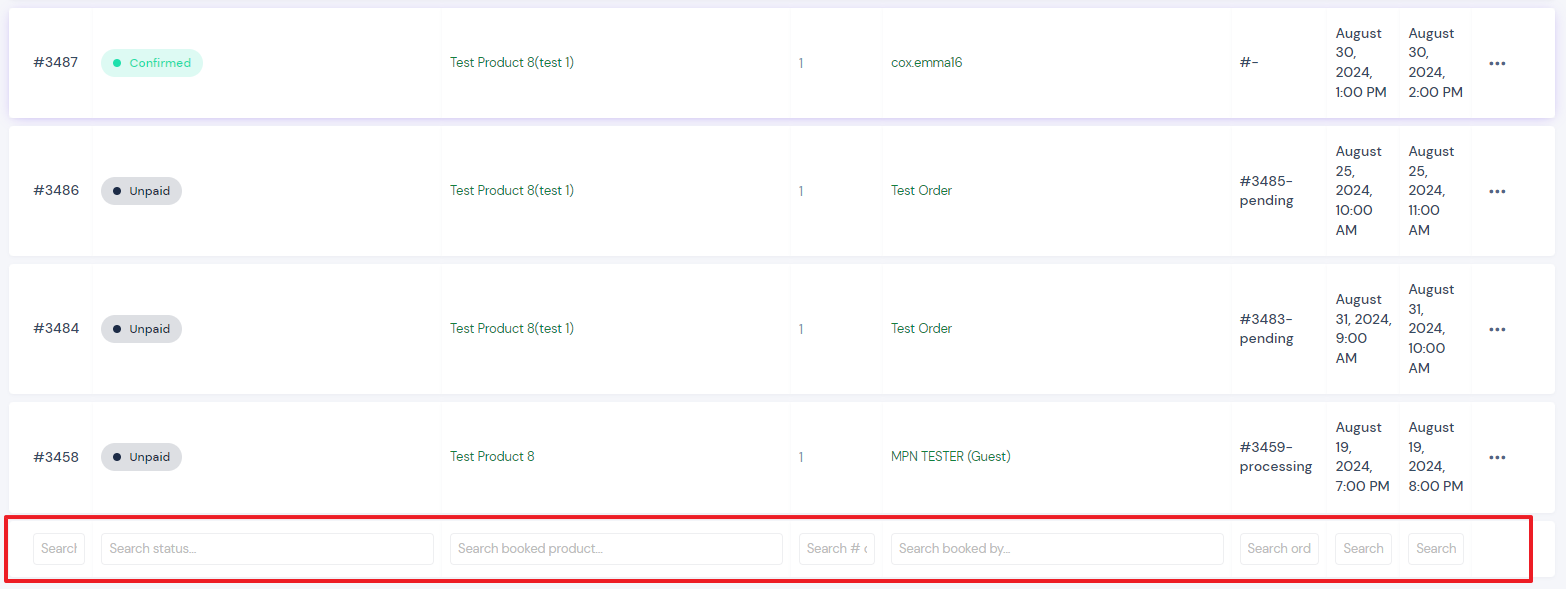Open the Test Product 8 link in row #3458
1566x589 pixels.
click(x=492, y=457)
